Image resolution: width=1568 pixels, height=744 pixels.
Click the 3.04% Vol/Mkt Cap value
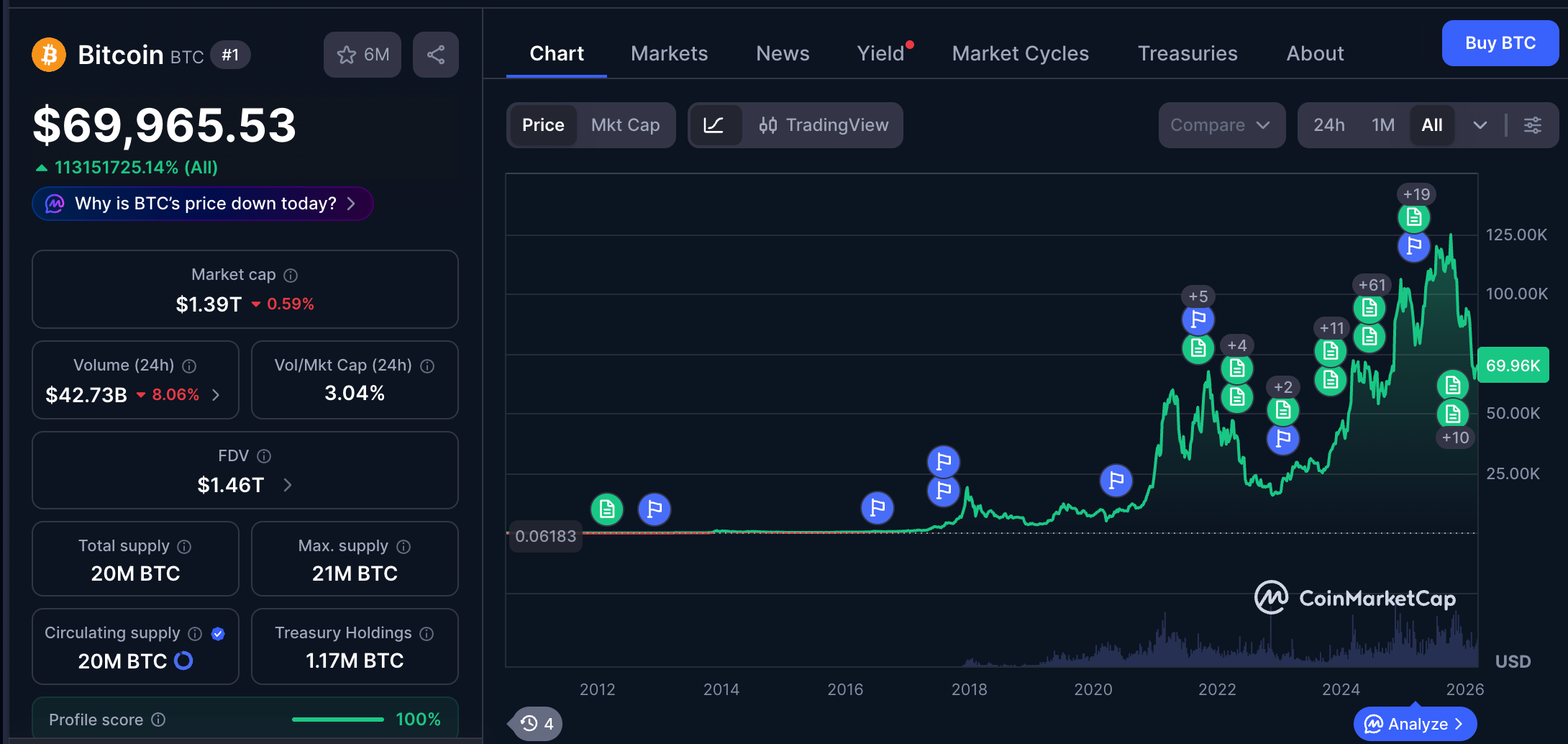click(x=355, y=393)
